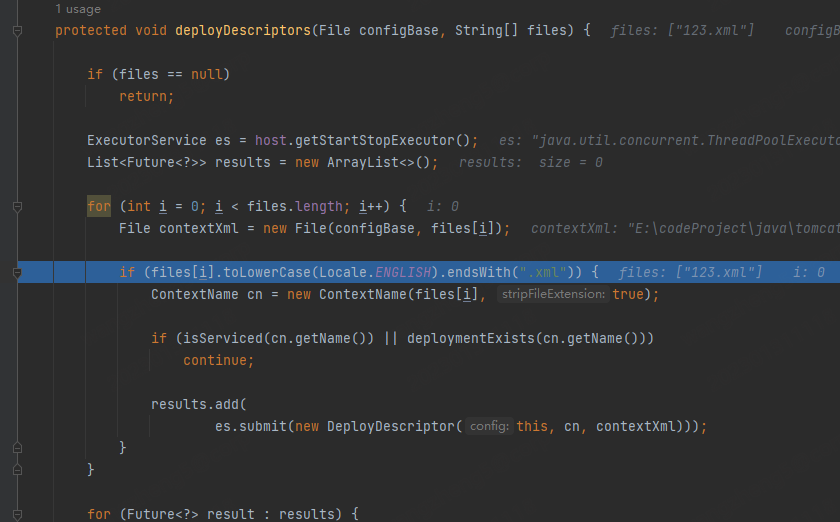Click the deployDescriptors method name

(x=243, y=31)
